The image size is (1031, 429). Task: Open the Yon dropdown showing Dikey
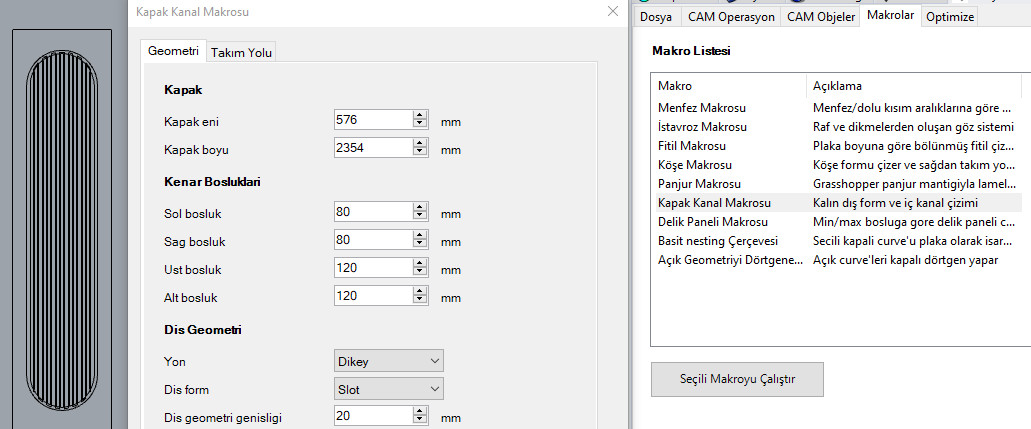(389, 361)
